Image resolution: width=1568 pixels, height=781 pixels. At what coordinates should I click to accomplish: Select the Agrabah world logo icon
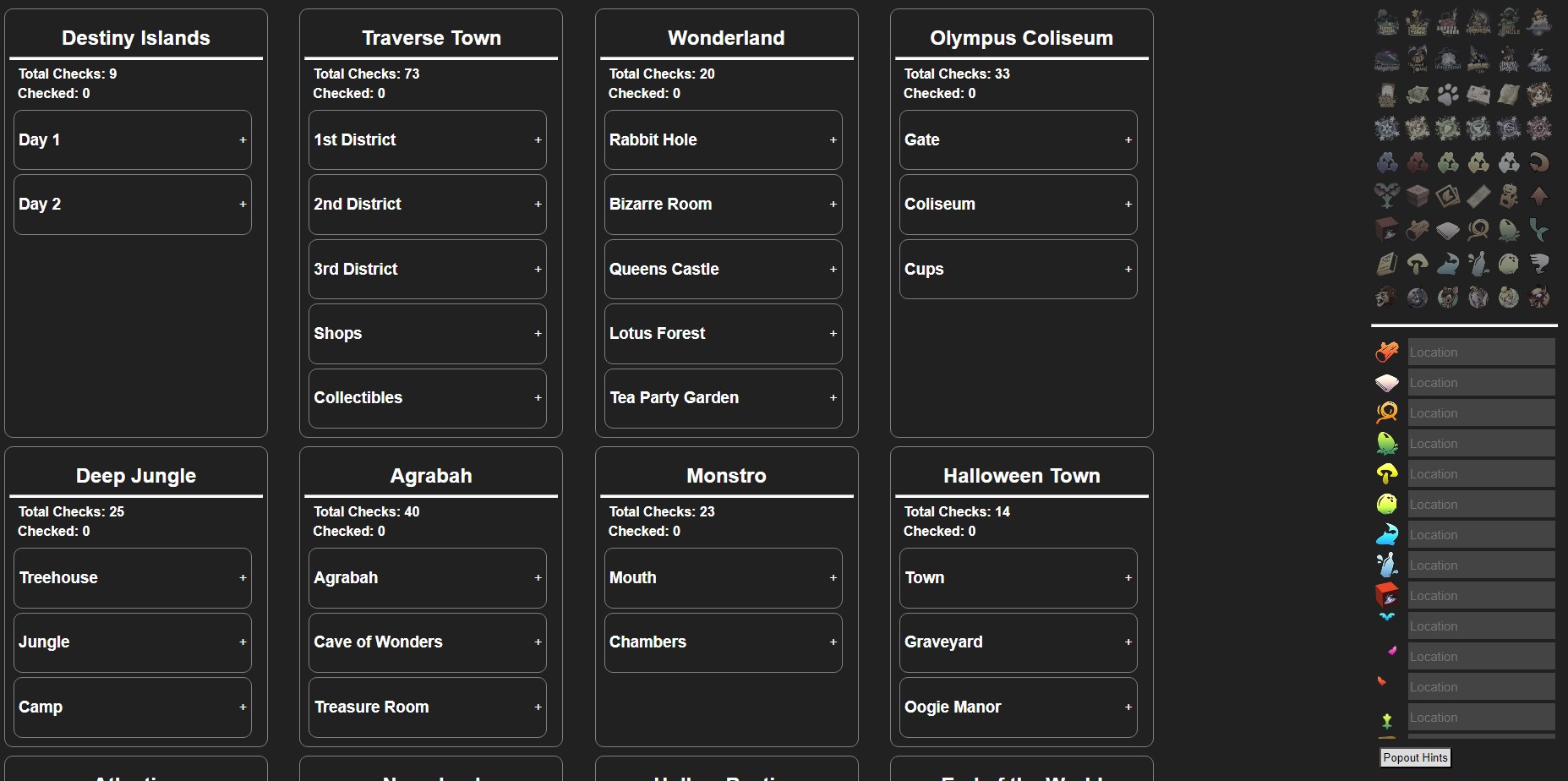tap(1539, 23)
